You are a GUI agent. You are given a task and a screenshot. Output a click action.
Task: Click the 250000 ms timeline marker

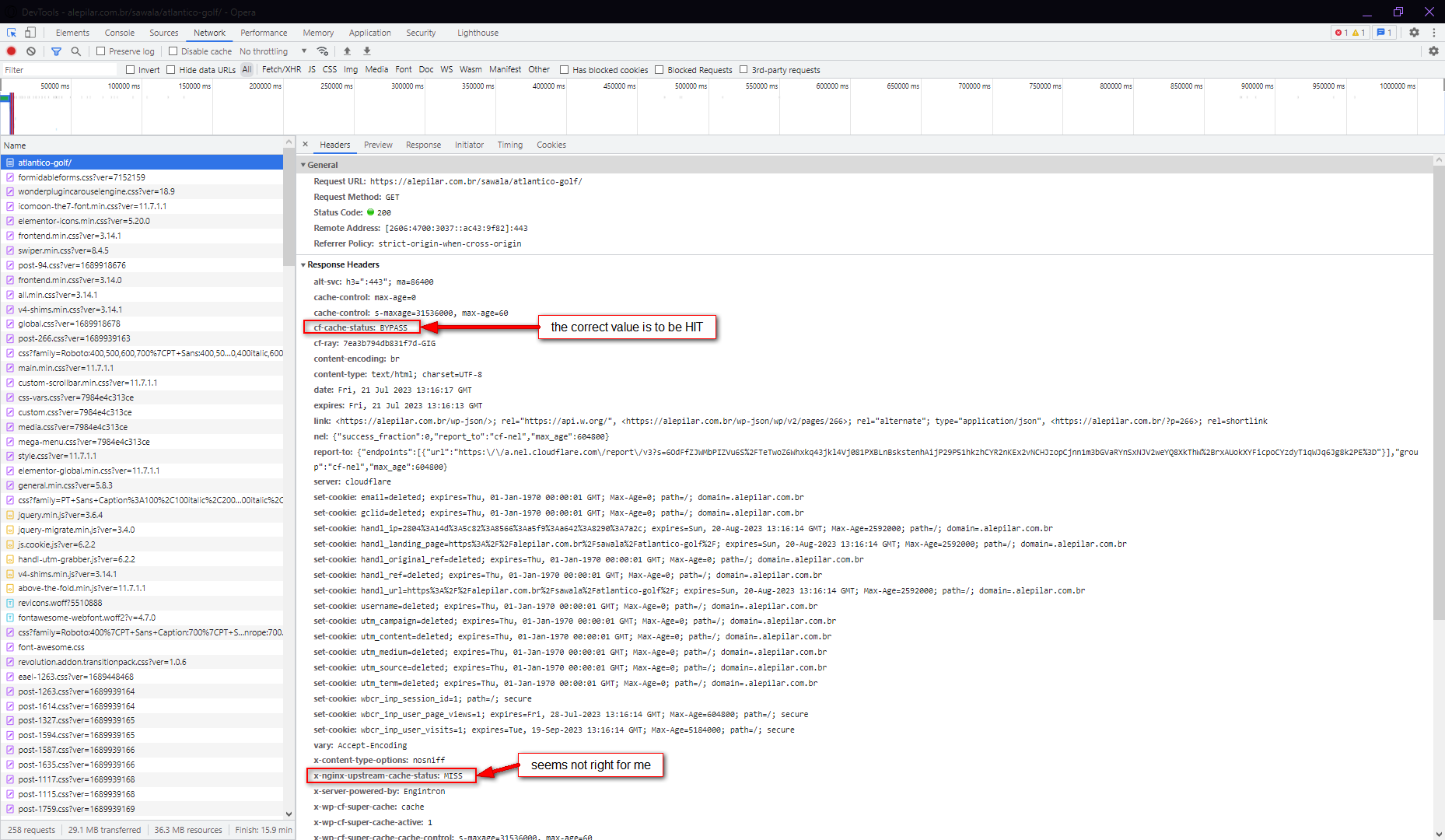point(337,86)
